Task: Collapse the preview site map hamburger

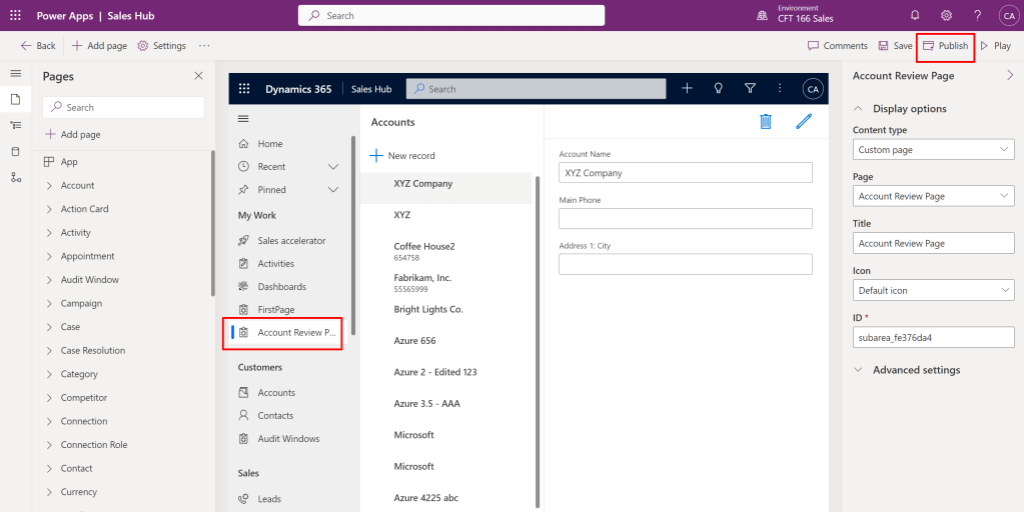Action: tap(243, 118)
